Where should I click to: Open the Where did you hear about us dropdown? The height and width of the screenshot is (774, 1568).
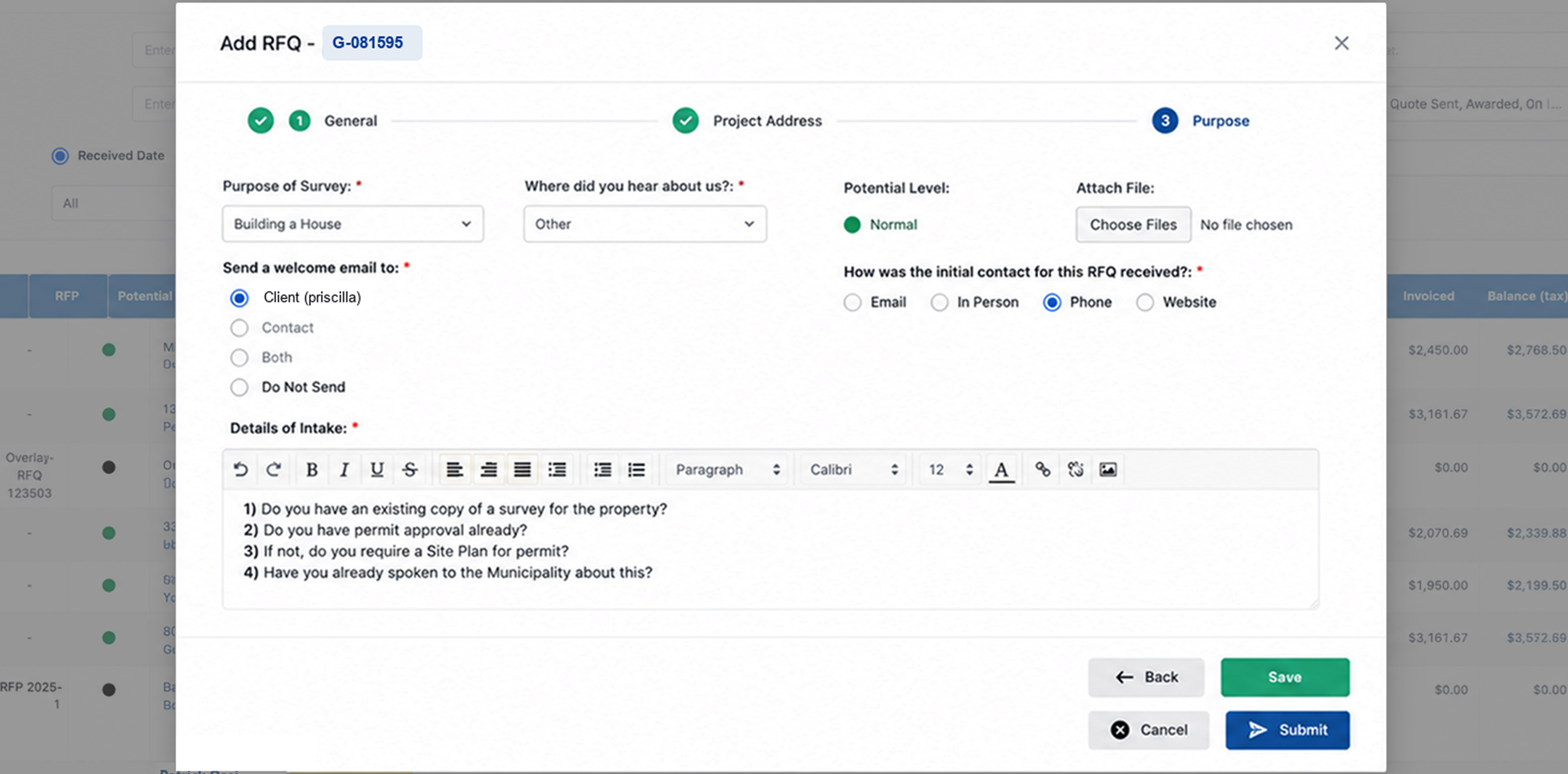pyautogui.click(x=645, y=224)
